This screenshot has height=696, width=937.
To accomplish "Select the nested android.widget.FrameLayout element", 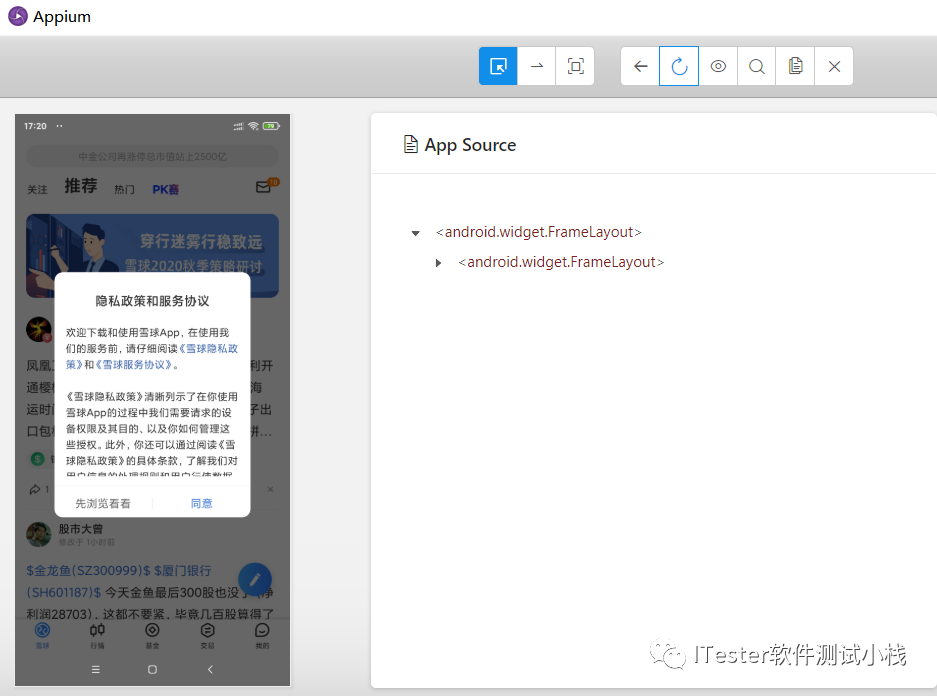I will click(561, 262).
